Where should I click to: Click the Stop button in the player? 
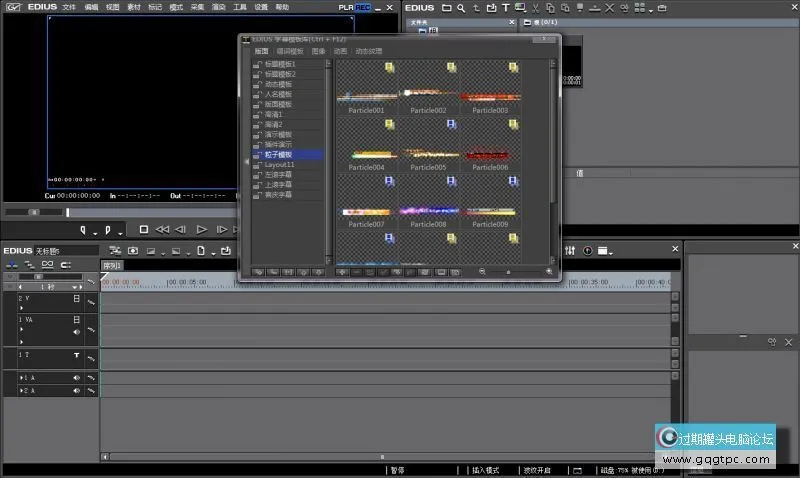[144, 230]
